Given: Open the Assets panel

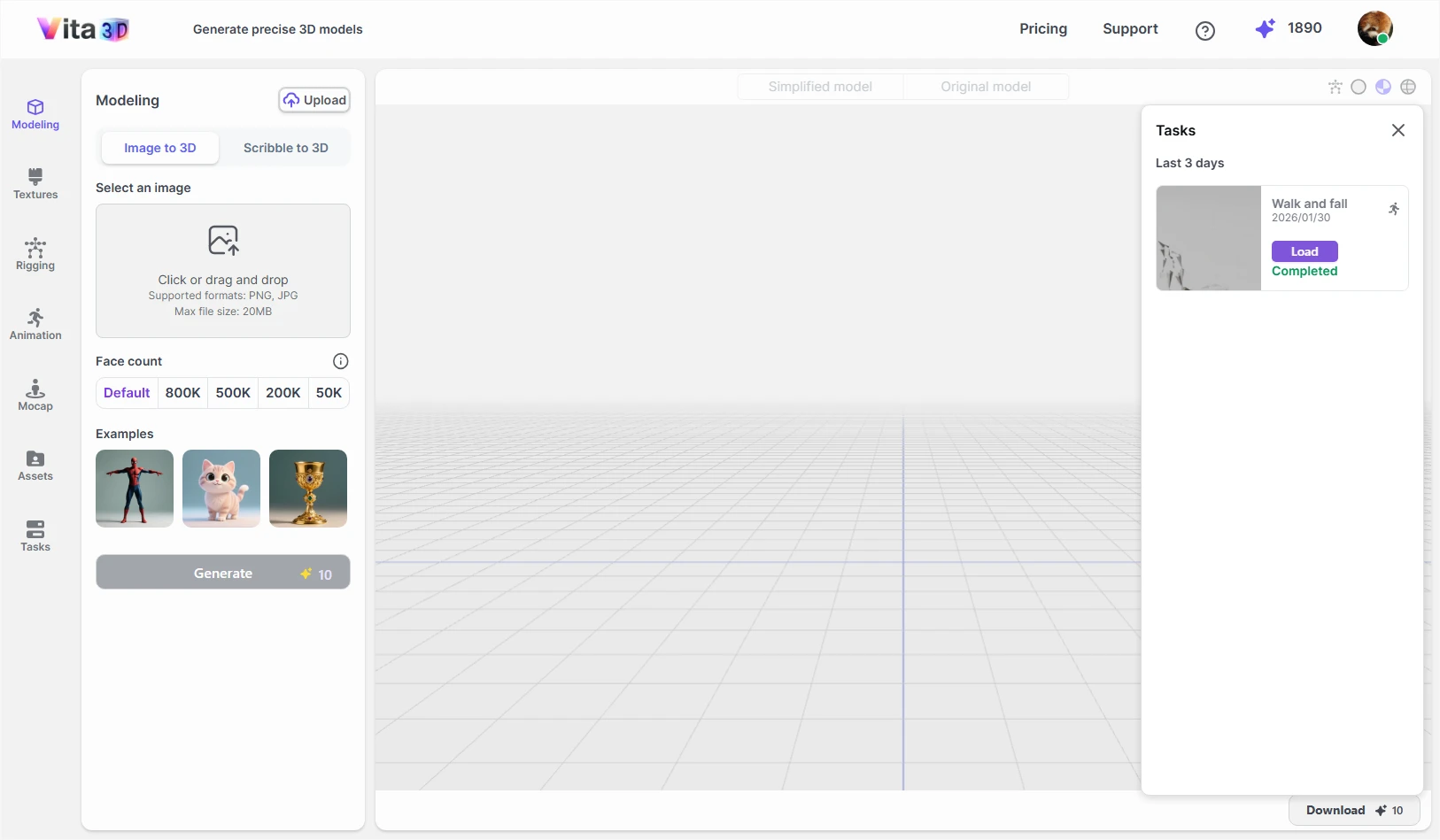Looking at the screenshot, I should tap(35, 466).
